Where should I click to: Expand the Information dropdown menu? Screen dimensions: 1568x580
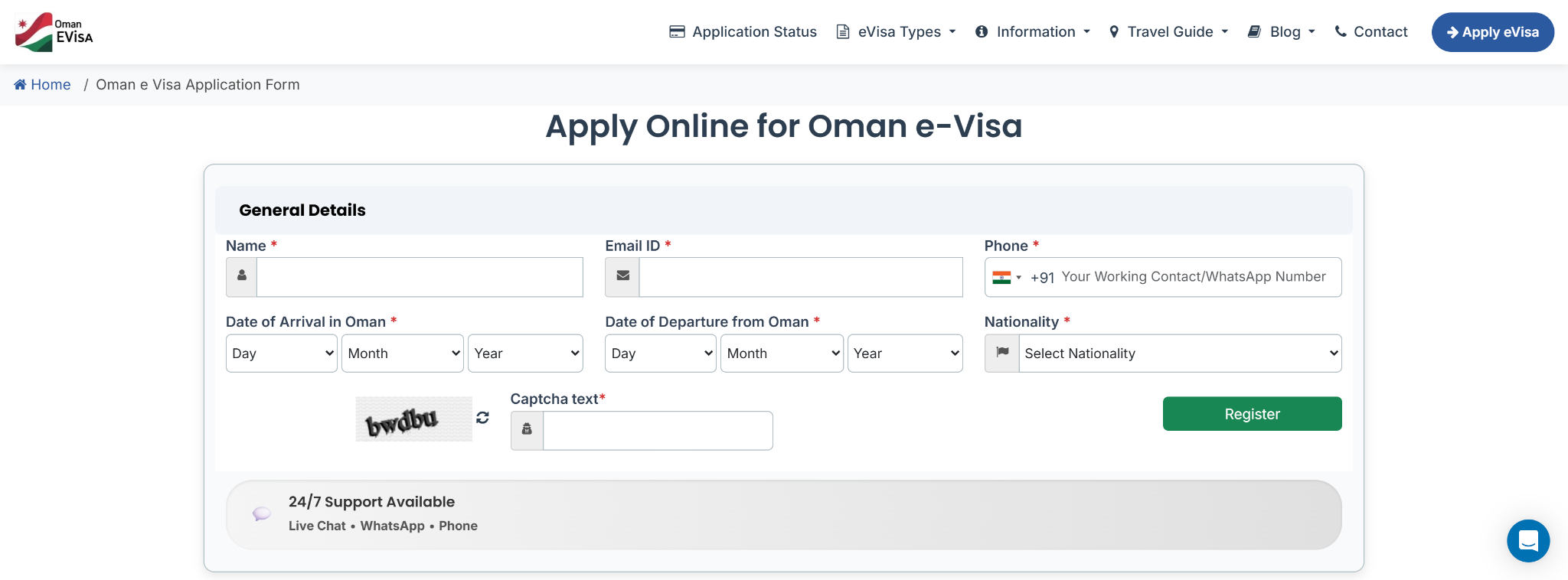[1032, 32]
